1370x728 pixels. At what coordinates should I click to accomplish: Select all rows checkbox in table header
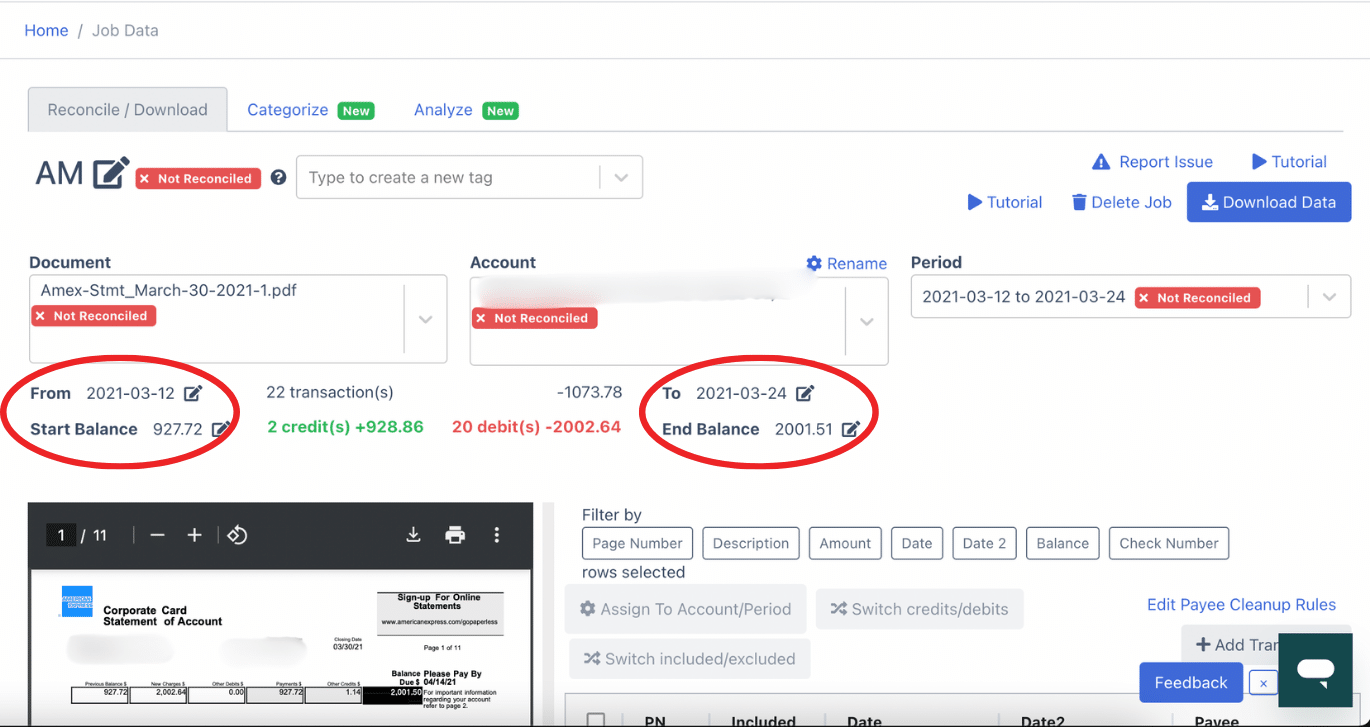click(596, 720)
